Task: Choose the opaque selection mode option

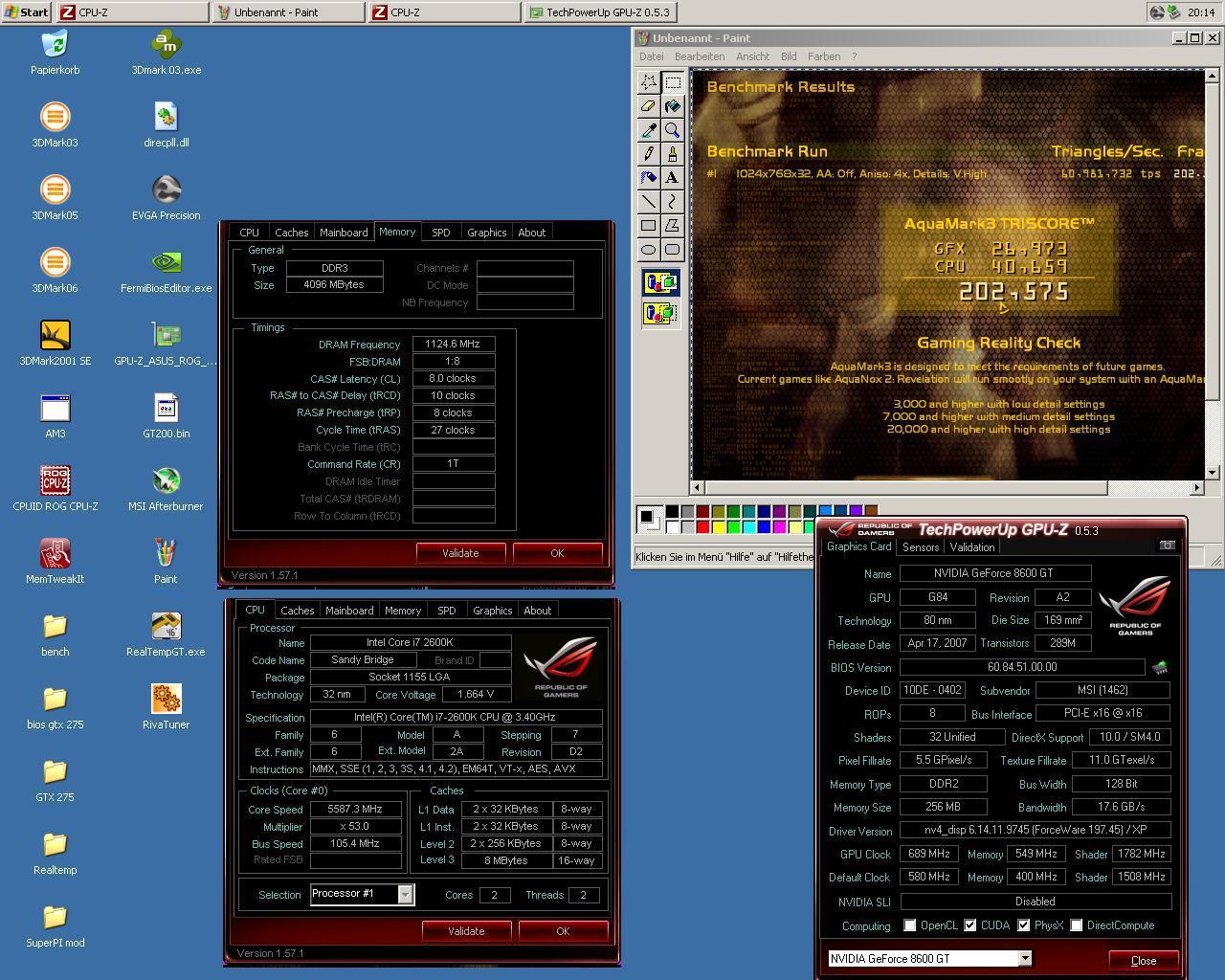Action: point(660,282)
